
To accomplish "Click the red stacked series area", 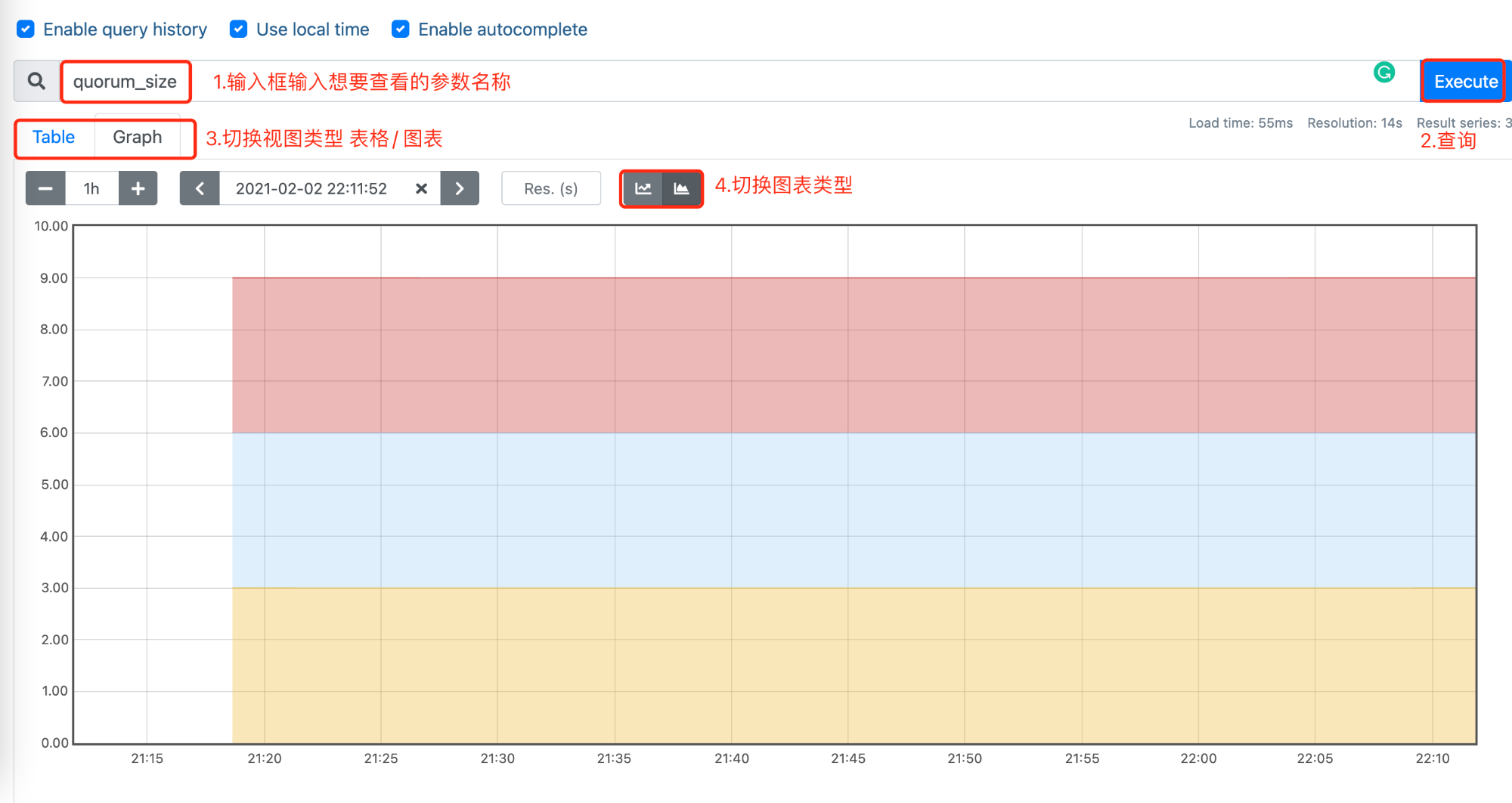I will (854, 355).
